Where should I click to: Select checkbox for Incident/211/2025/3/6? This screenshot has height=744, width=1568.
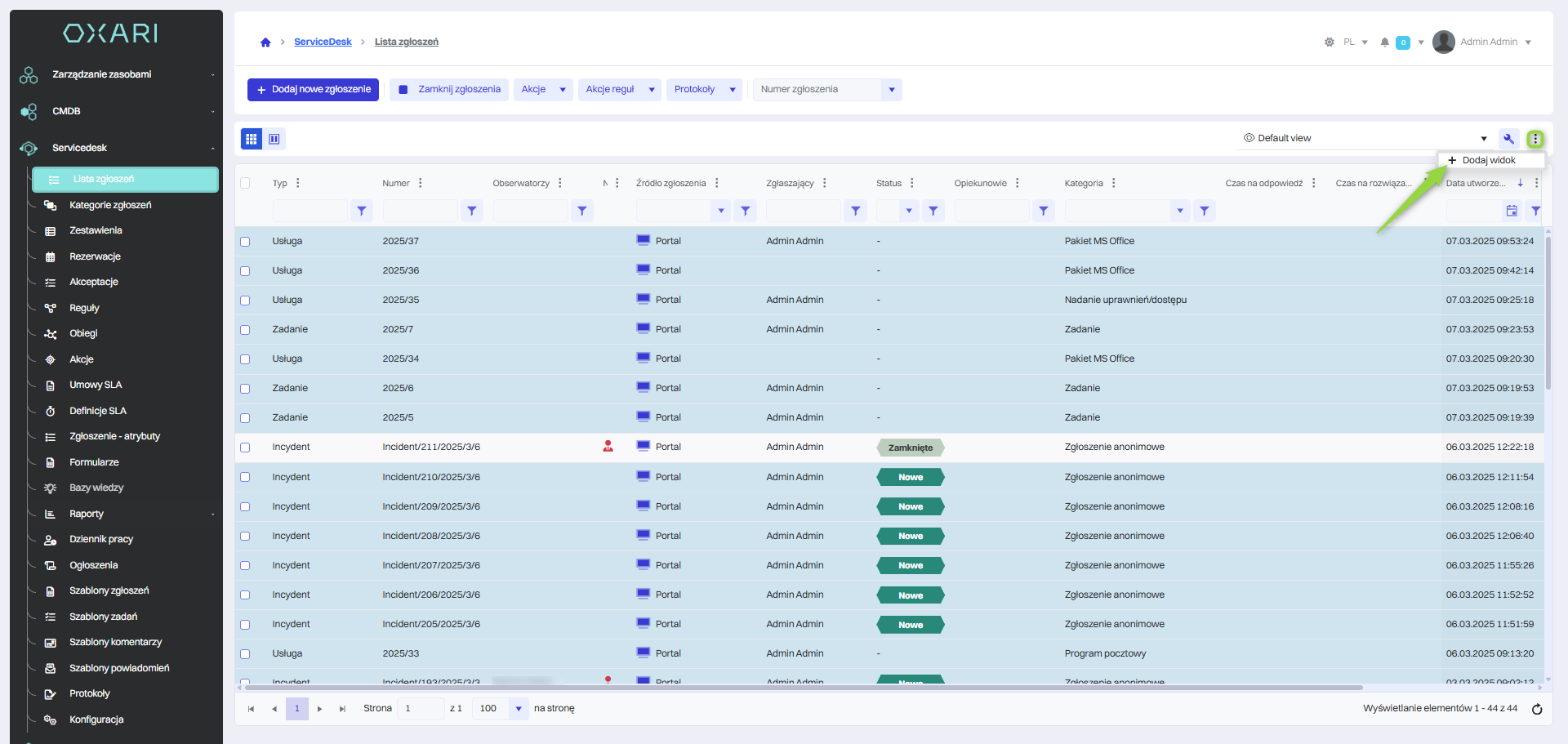click(x=245, y=448)
